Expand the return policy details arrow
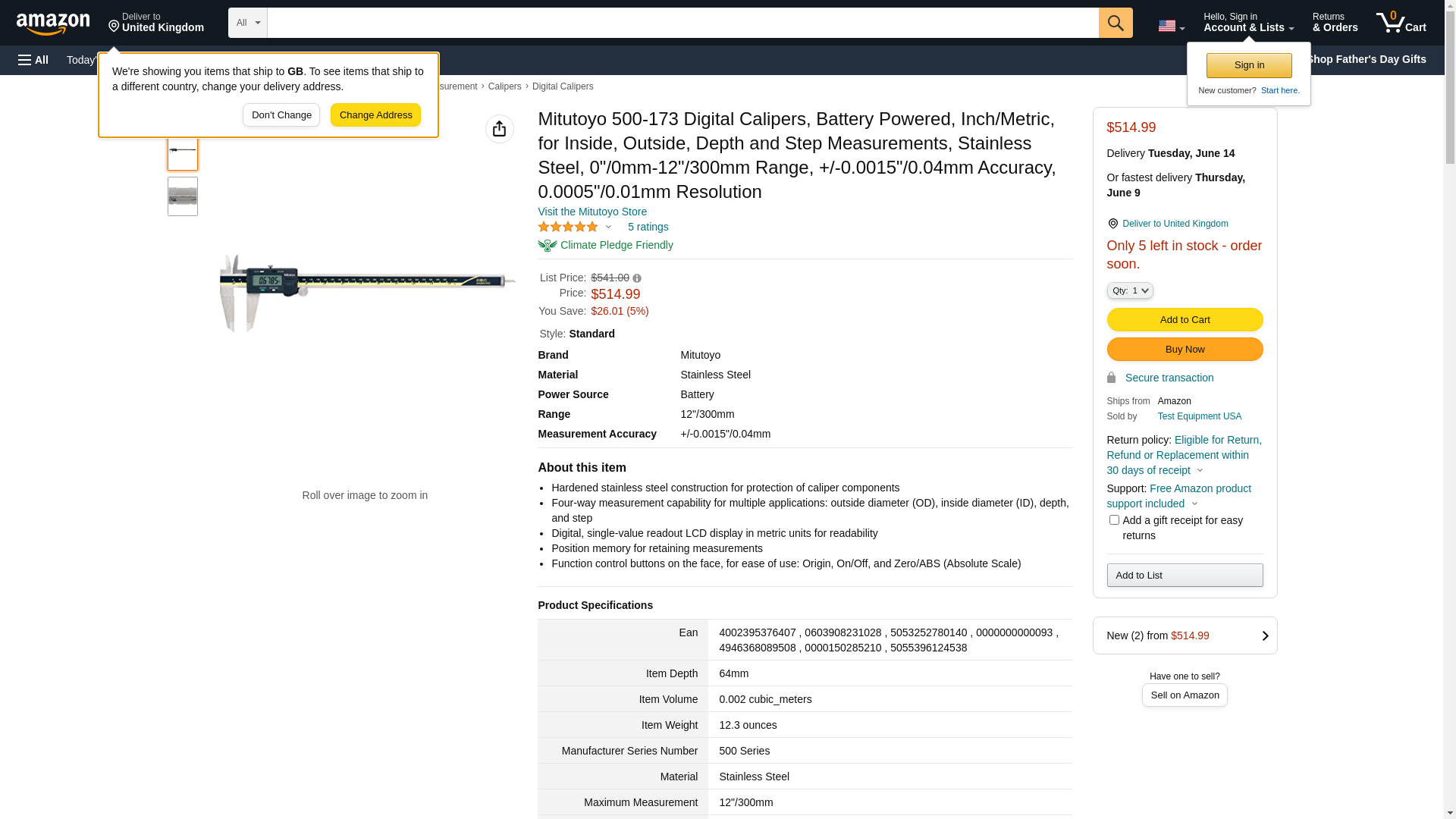The width and height of the screenshot is (1456, 819). pyautogui.click(x=1200, y=471)
